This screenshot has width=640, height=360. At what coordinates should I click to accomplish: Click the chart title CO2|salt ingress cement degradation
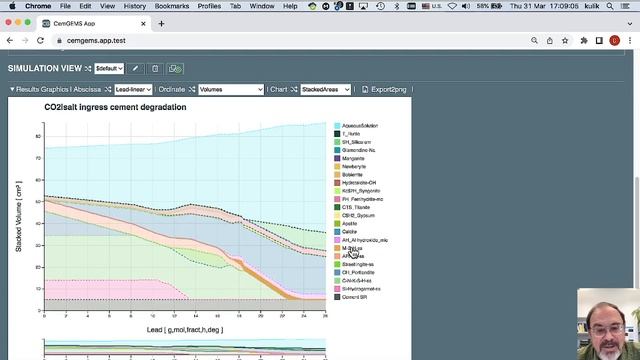(x=115, y=107)
